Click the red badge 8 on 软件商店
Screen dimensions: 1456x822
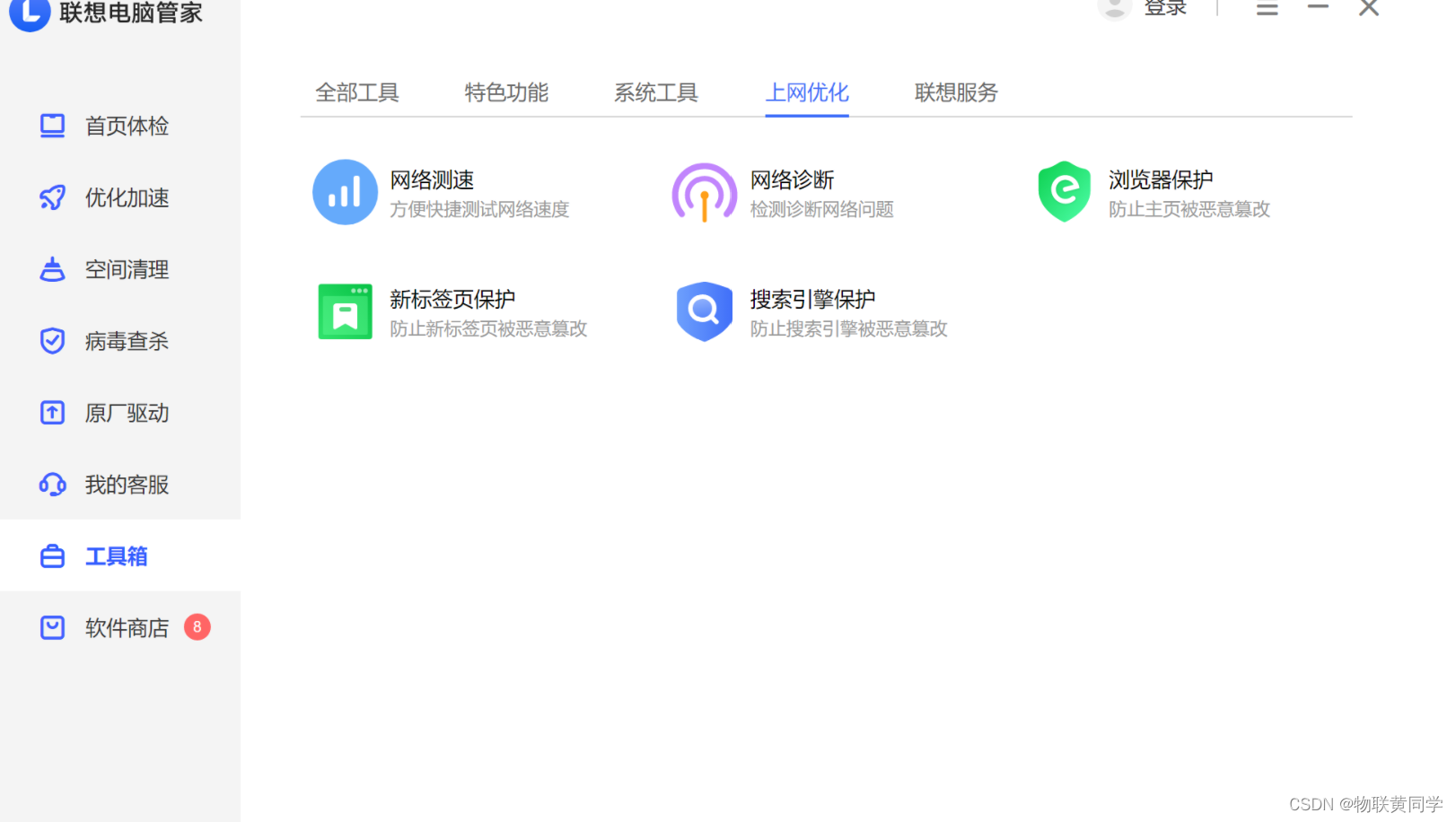pyautogui.click(x=197, y=627)
